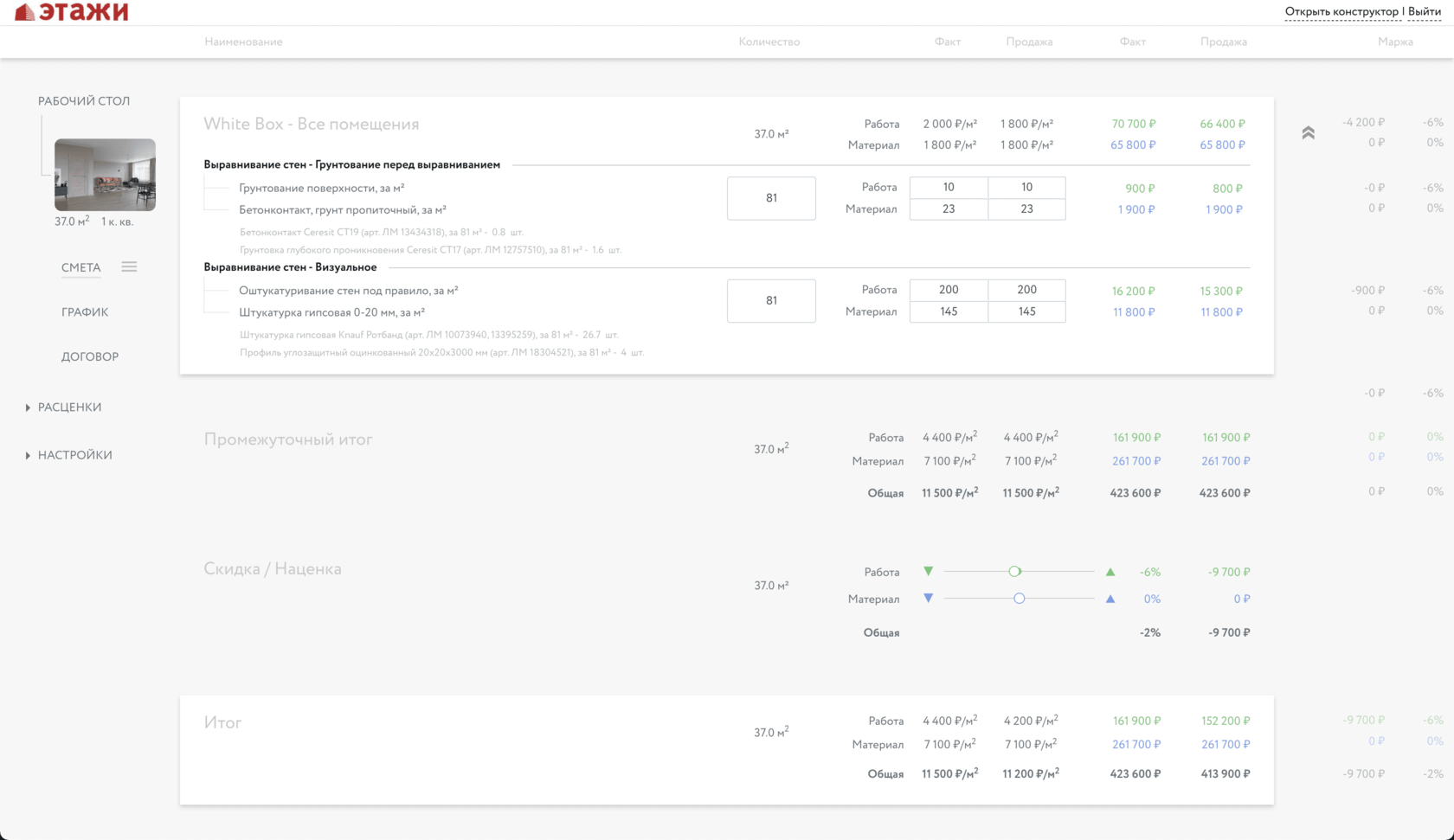Click the Работа discount slider handle
Viewport: 1454px width, 840px height.
[x=1014, y=572]
